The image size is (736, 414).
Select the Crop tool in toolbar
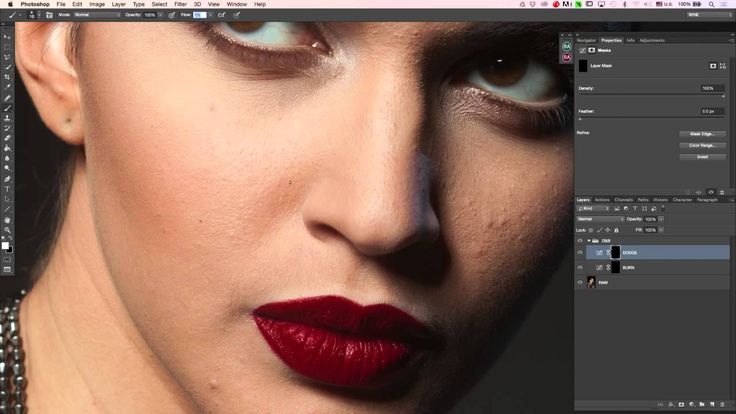(x=7, y=77)
